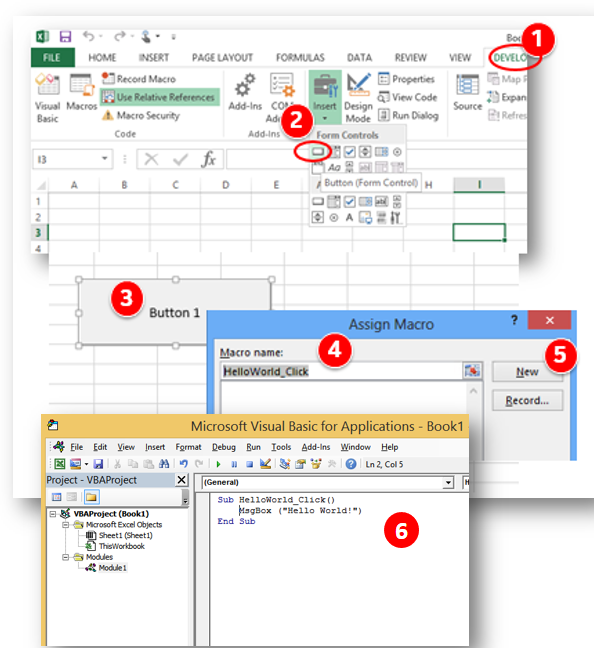Click the View Microsoft Excel icon in VBA toolbar

pyautogui.click(x=60, y=464)
